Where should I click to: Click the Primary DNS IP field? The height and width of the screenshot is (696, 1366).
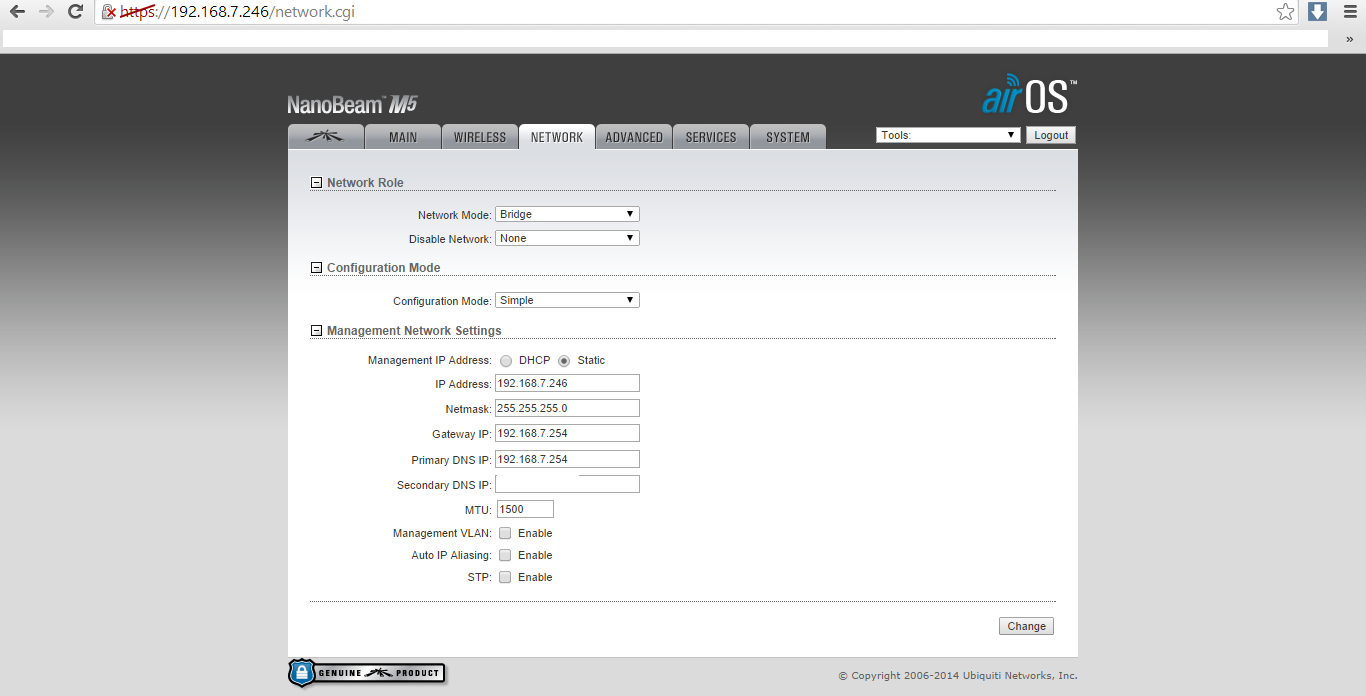[x=567, y=459]
